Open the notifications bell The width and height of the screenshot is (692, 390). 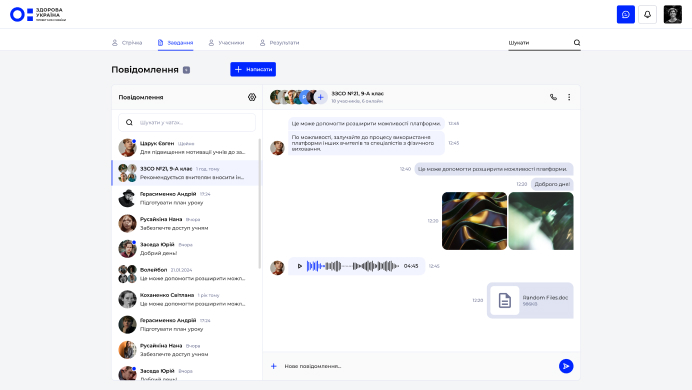(647, 15)
